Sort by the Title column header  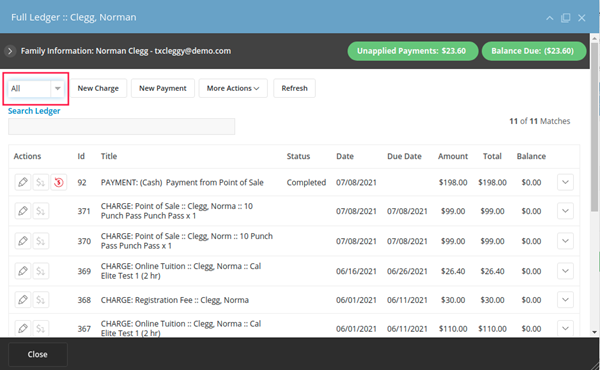pyautogui.click(x=109, y=156)
